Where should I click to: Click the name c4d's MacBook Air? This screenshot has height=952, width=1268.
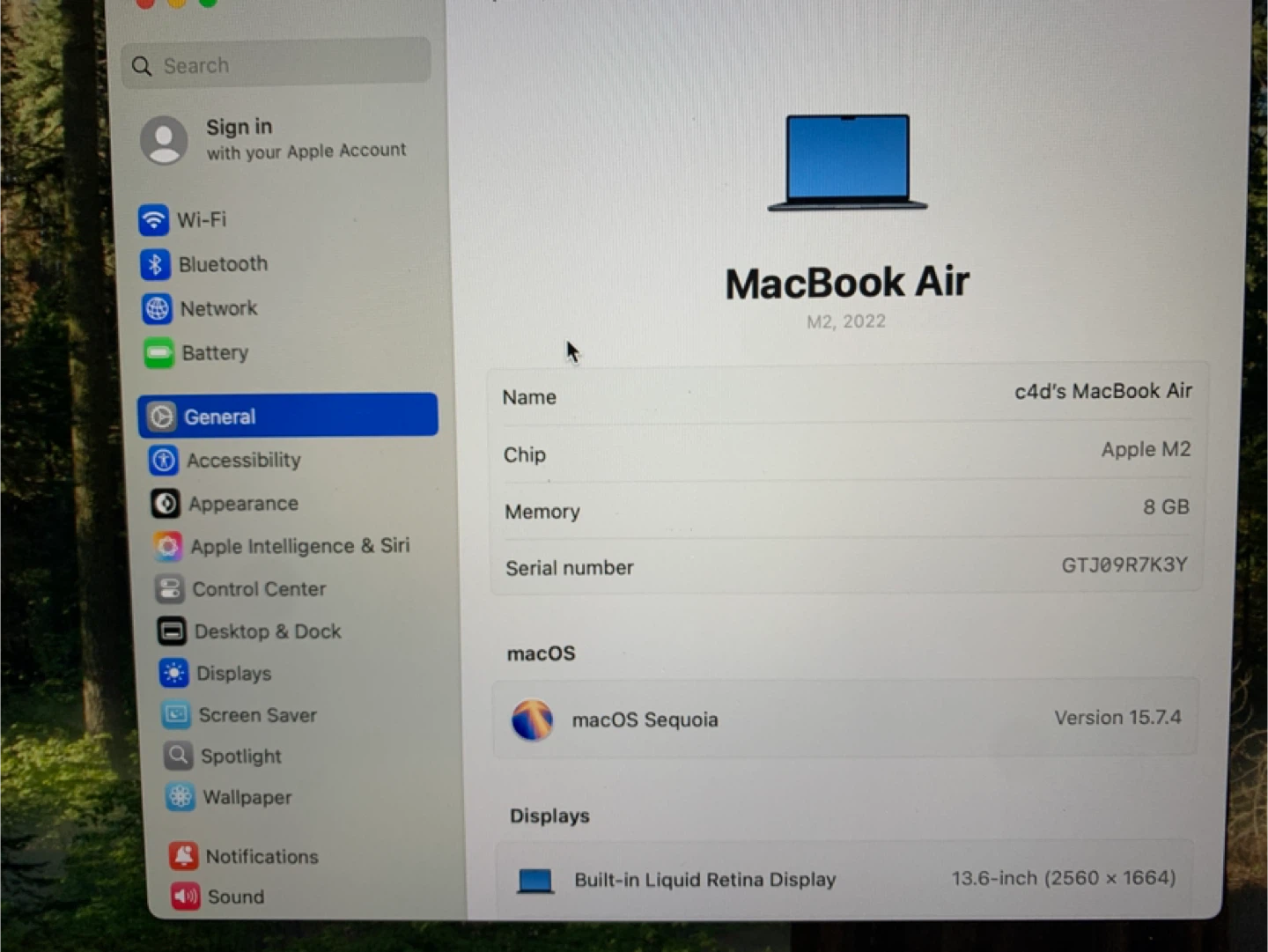click(x=1103, y=391)
